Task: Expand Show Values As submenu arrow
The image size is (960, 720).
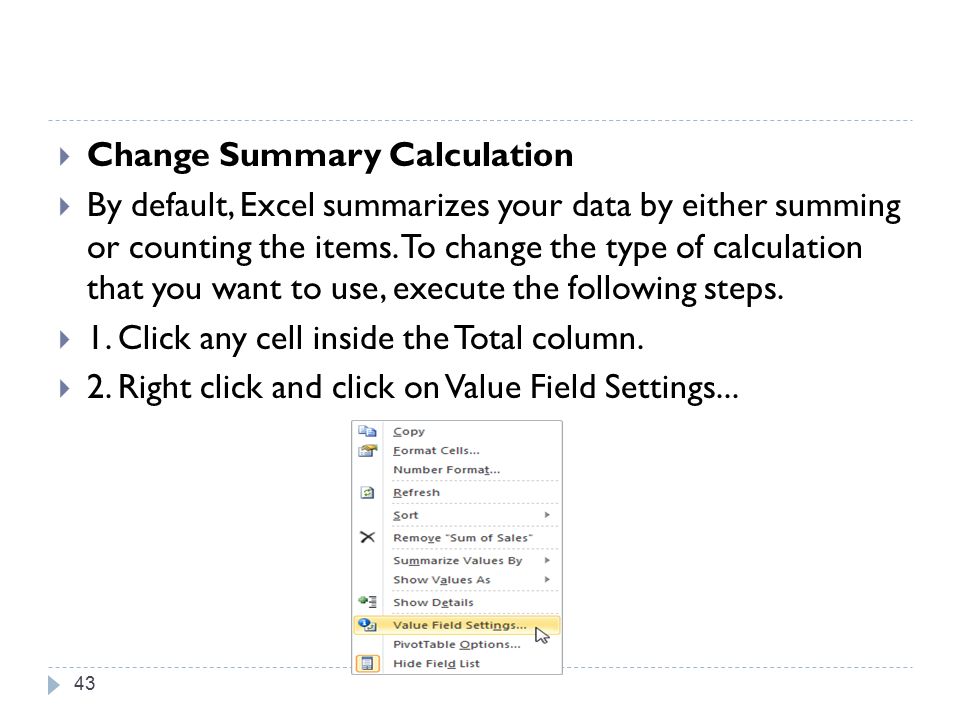Action: pos(547,579)
